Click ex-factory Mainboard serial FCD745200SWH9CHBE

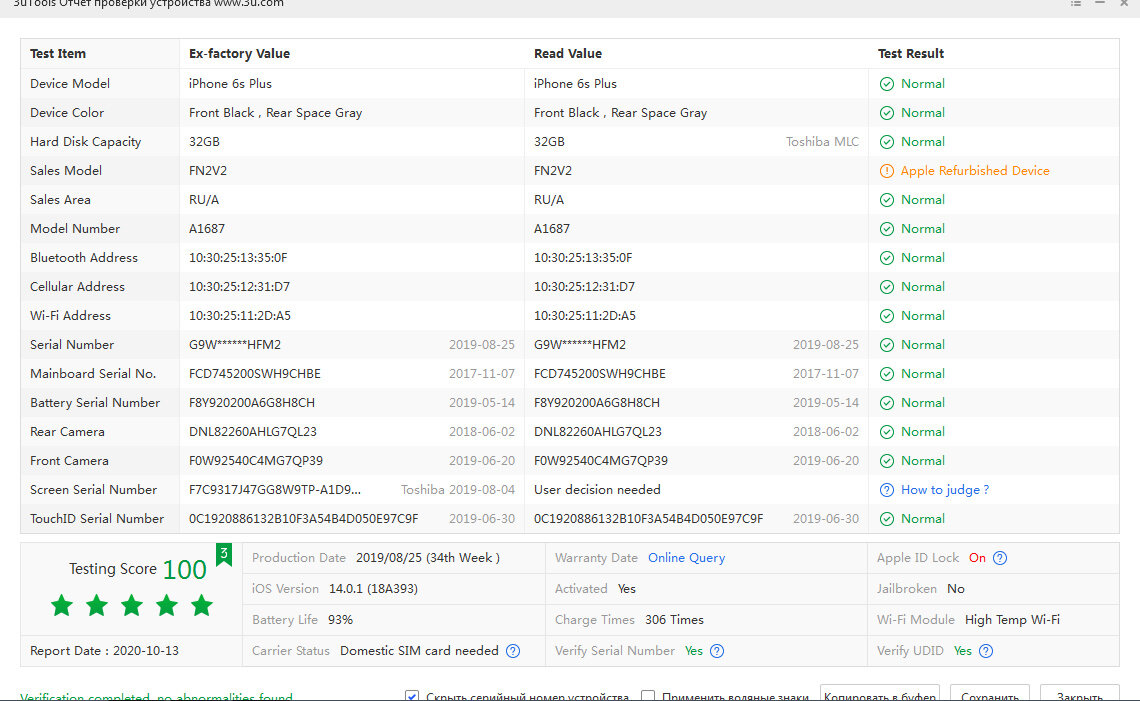tap(254, 374)
